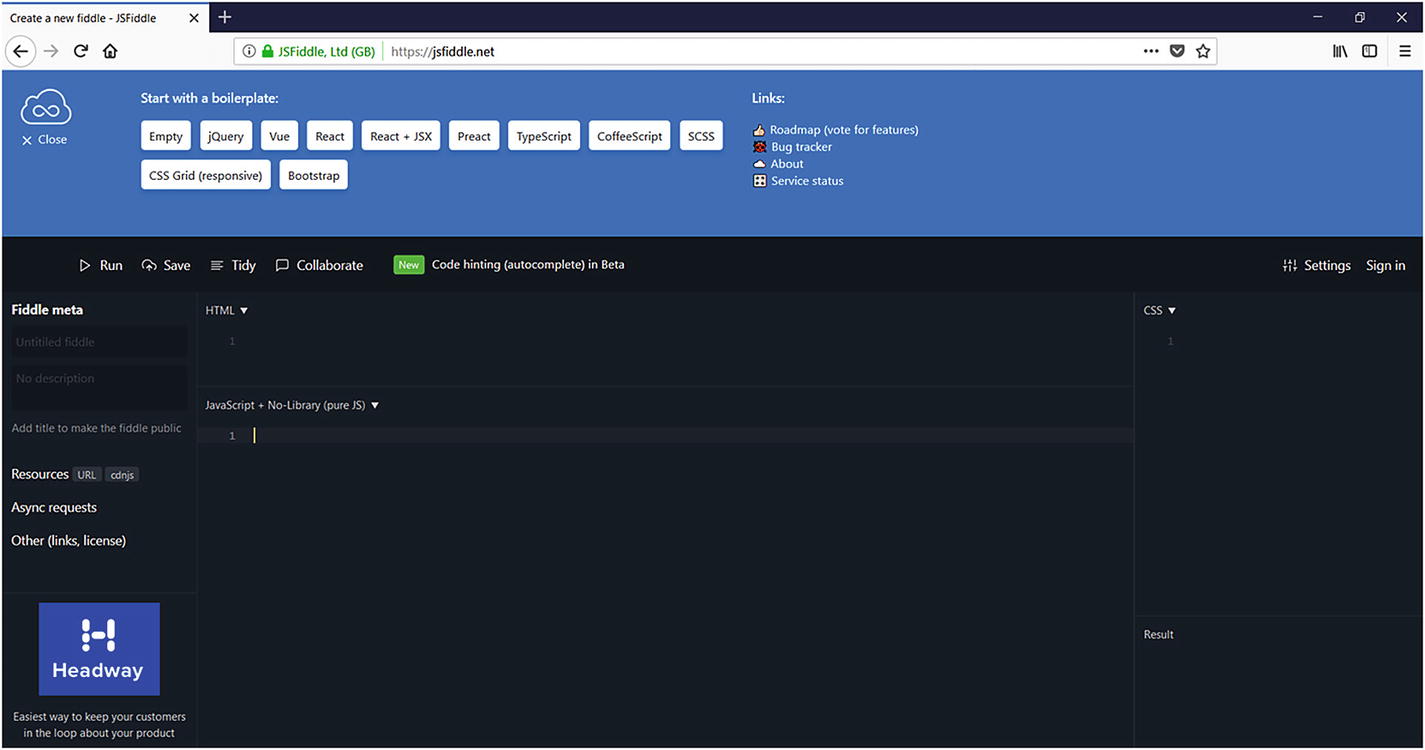
Task: Expand the JavaScript + No-Library dropdown
Action: tap(292, 406)
